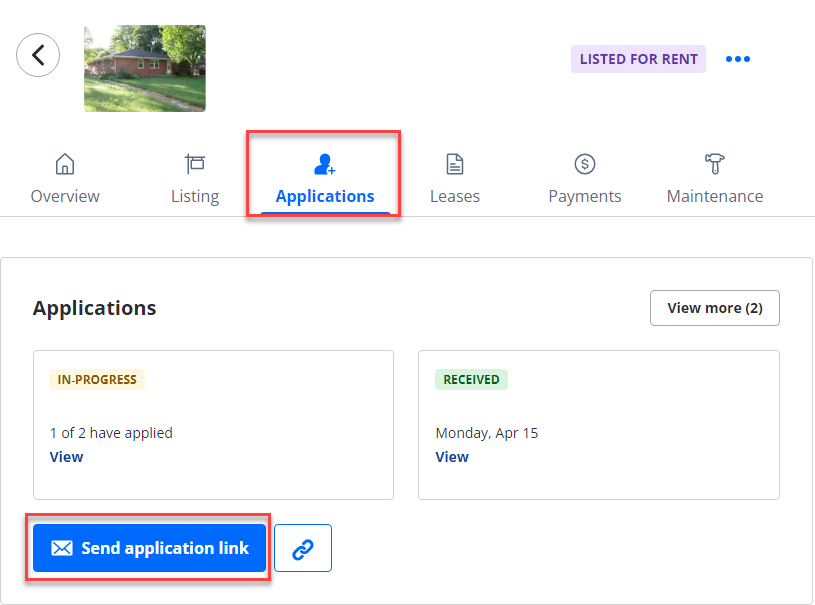815x605 pixels.
Task: Click the back arrow at top left
Action: coord(38,54)
